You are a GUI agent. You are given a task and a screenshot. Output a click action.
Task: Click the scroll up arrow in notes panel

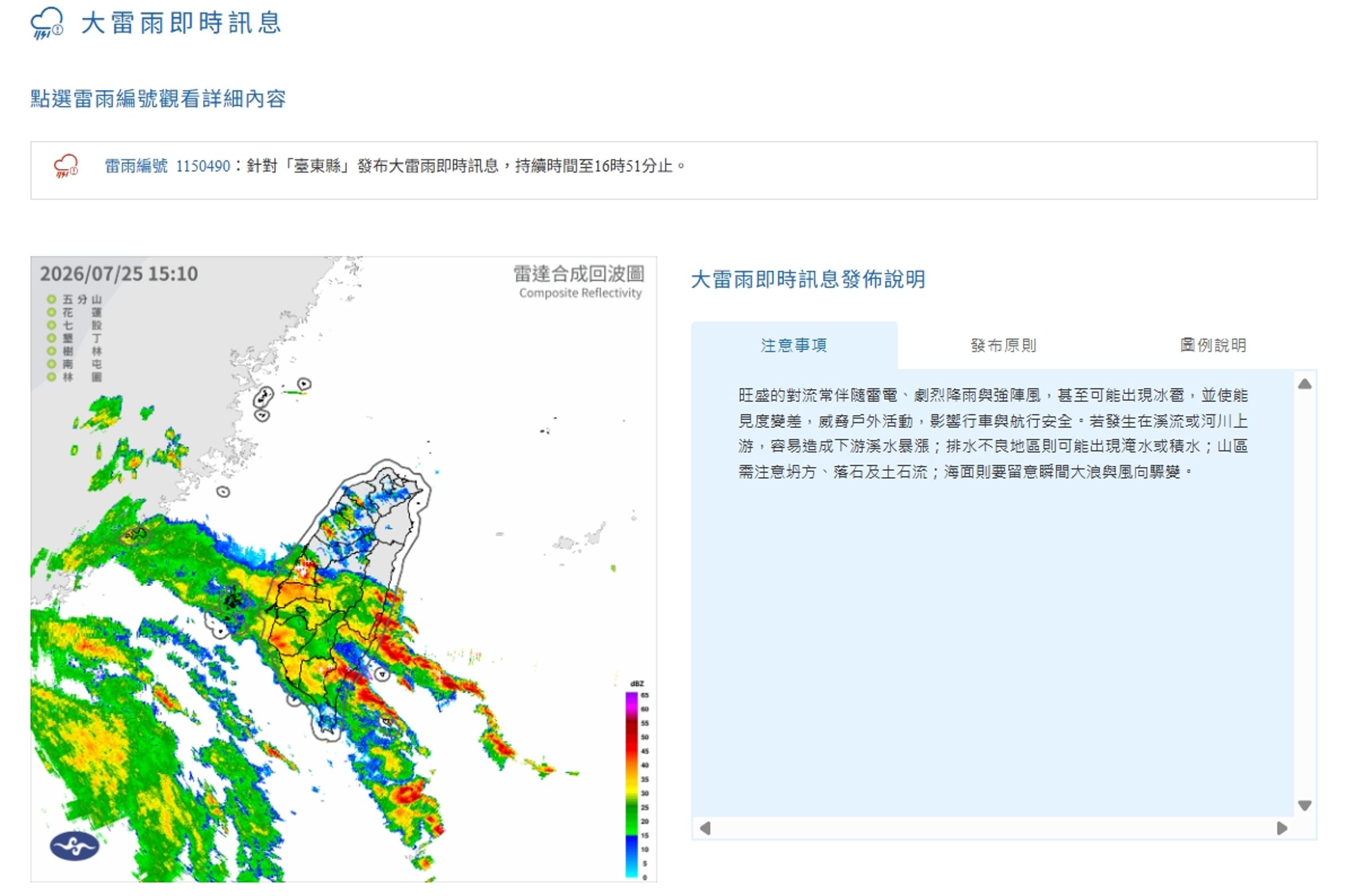tap(1304, 384)
